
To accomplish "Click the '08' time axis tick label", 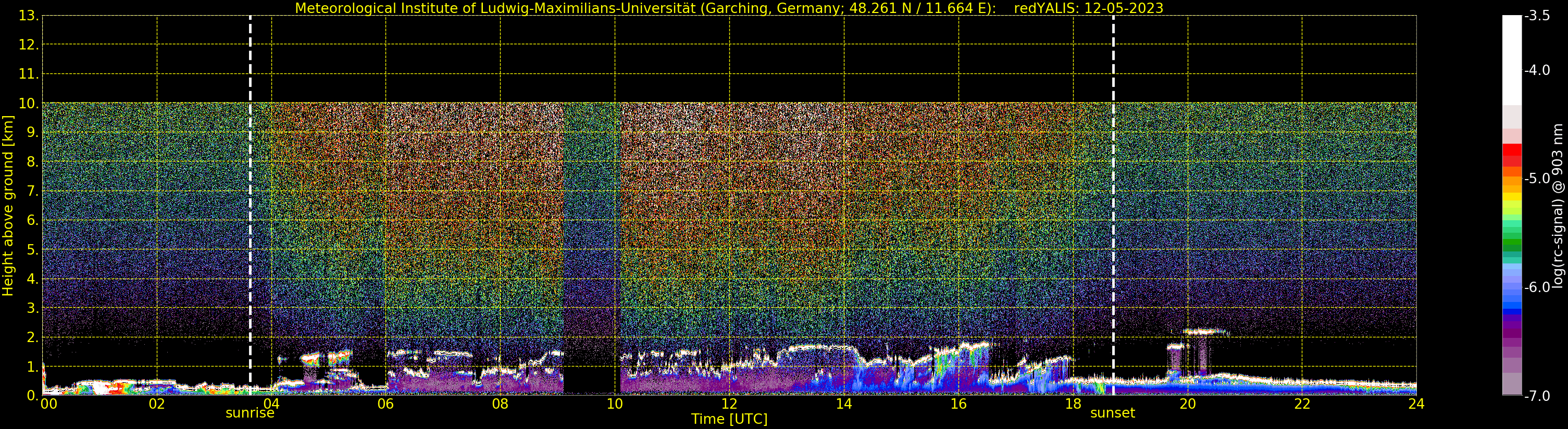I will [500, 403].
